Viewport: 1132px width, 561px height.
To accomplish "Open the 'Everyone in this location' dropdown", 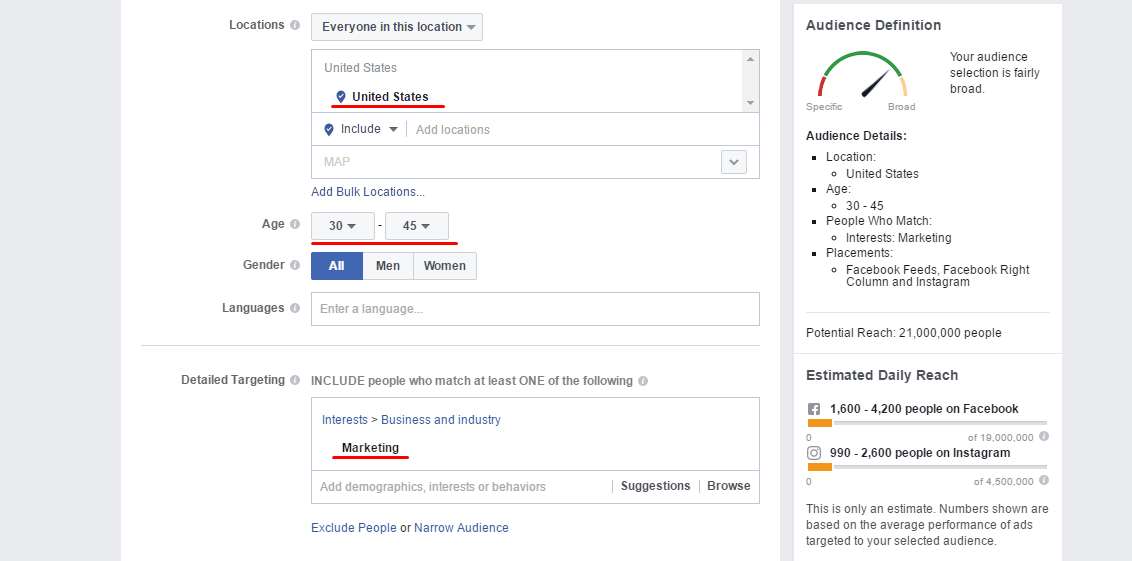I will [397, 27].
